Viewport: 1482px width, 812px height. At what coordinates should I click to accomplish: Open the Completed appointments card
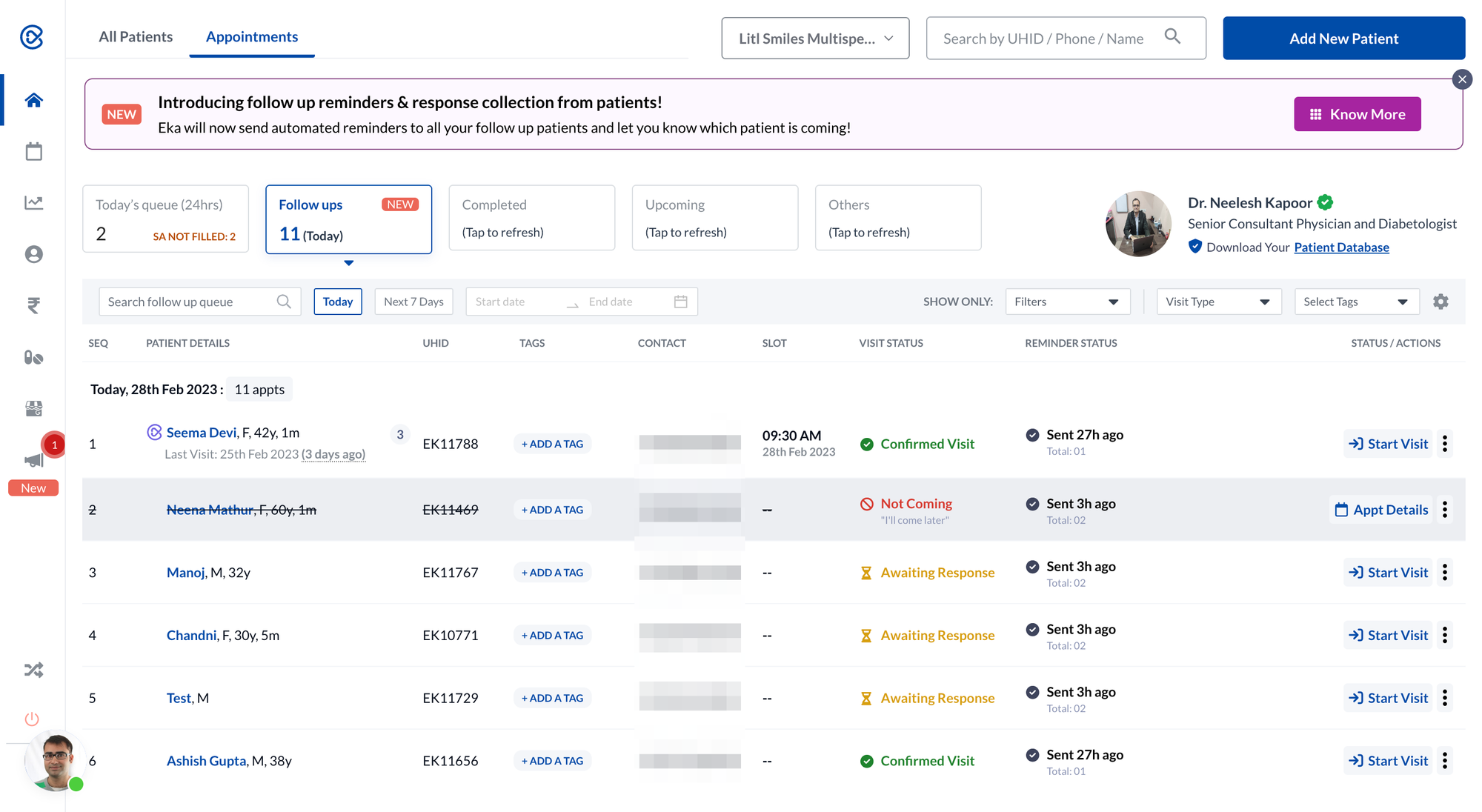click(531, 218)
